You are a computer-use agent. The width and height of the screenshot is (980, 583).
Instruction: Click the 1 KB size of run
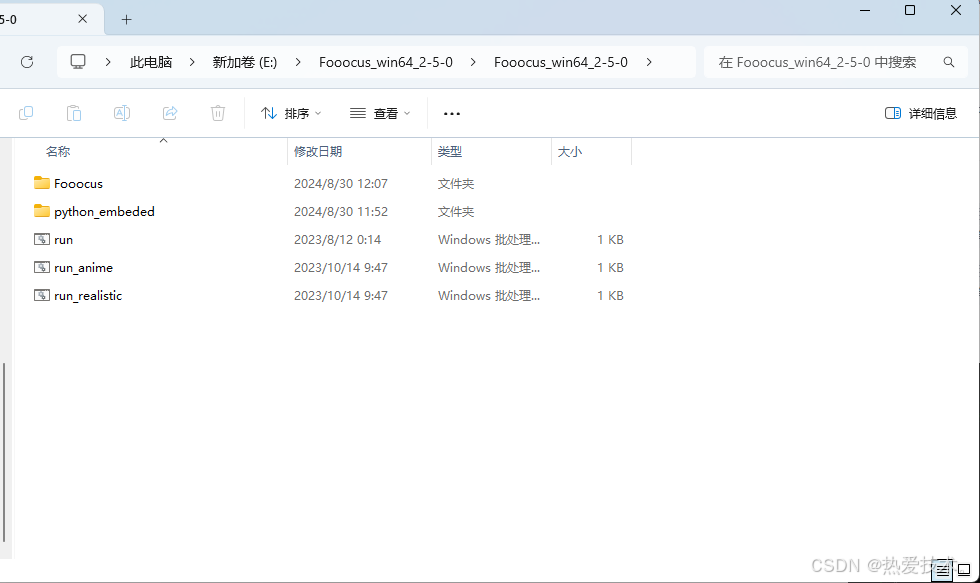coord(610,240)
